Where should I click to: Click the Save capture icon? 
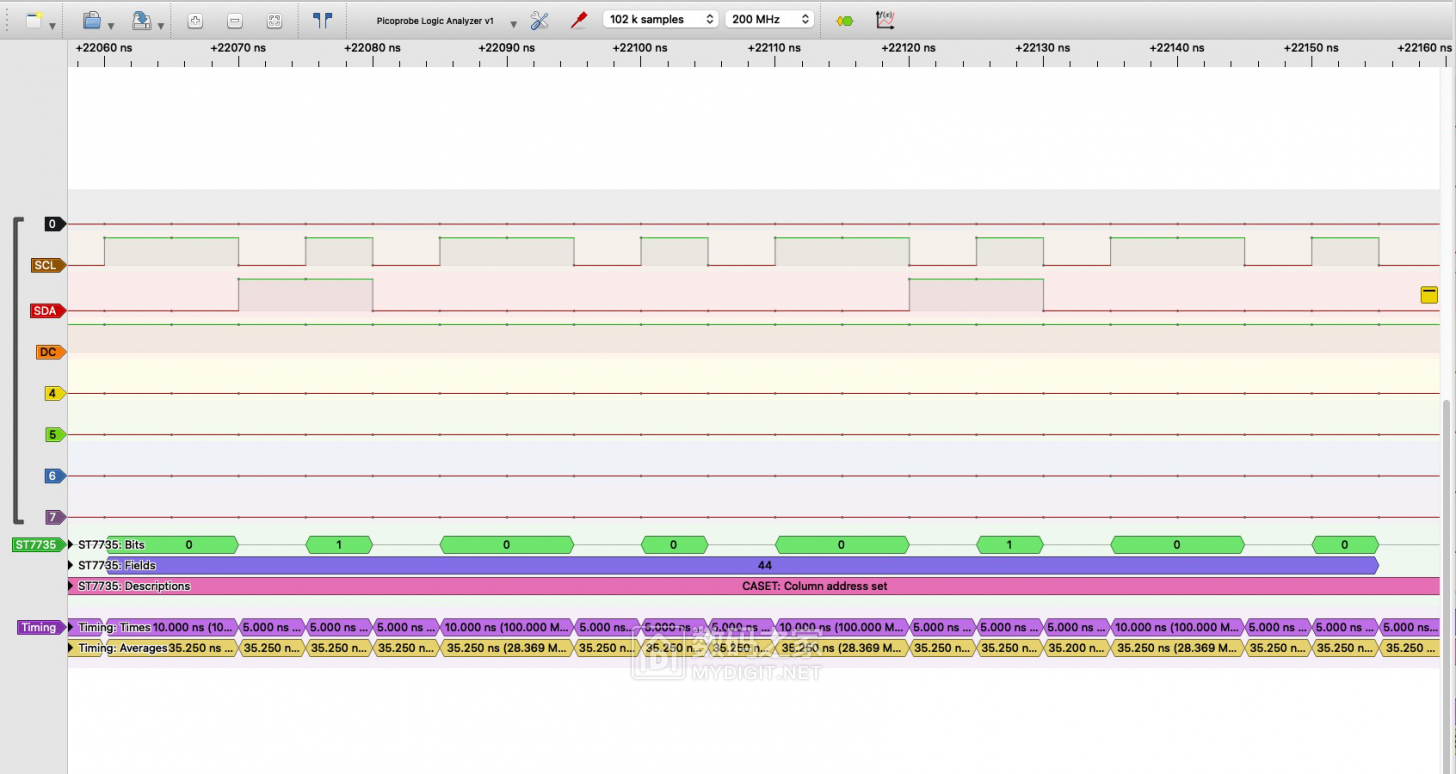[141, 20]
